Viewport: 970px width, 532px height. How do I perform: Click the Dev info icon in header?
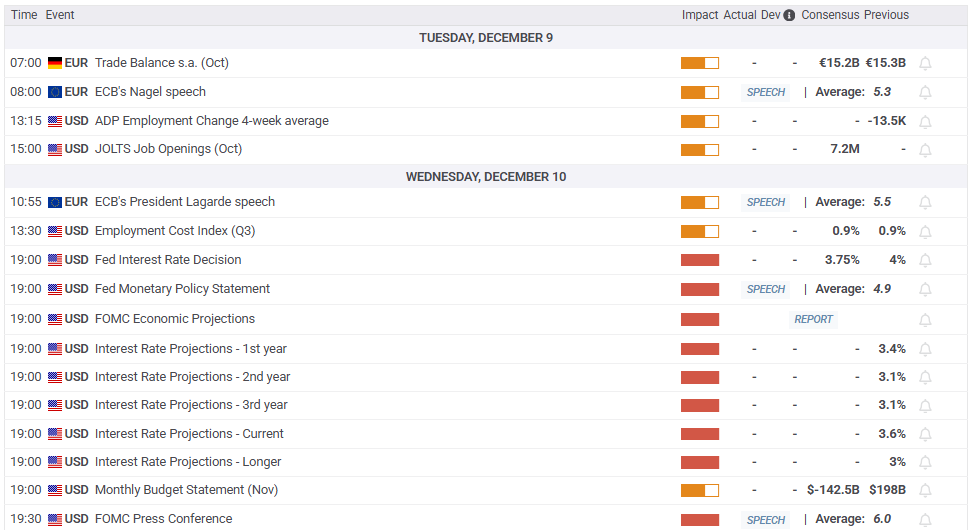(x=789, y=15)
